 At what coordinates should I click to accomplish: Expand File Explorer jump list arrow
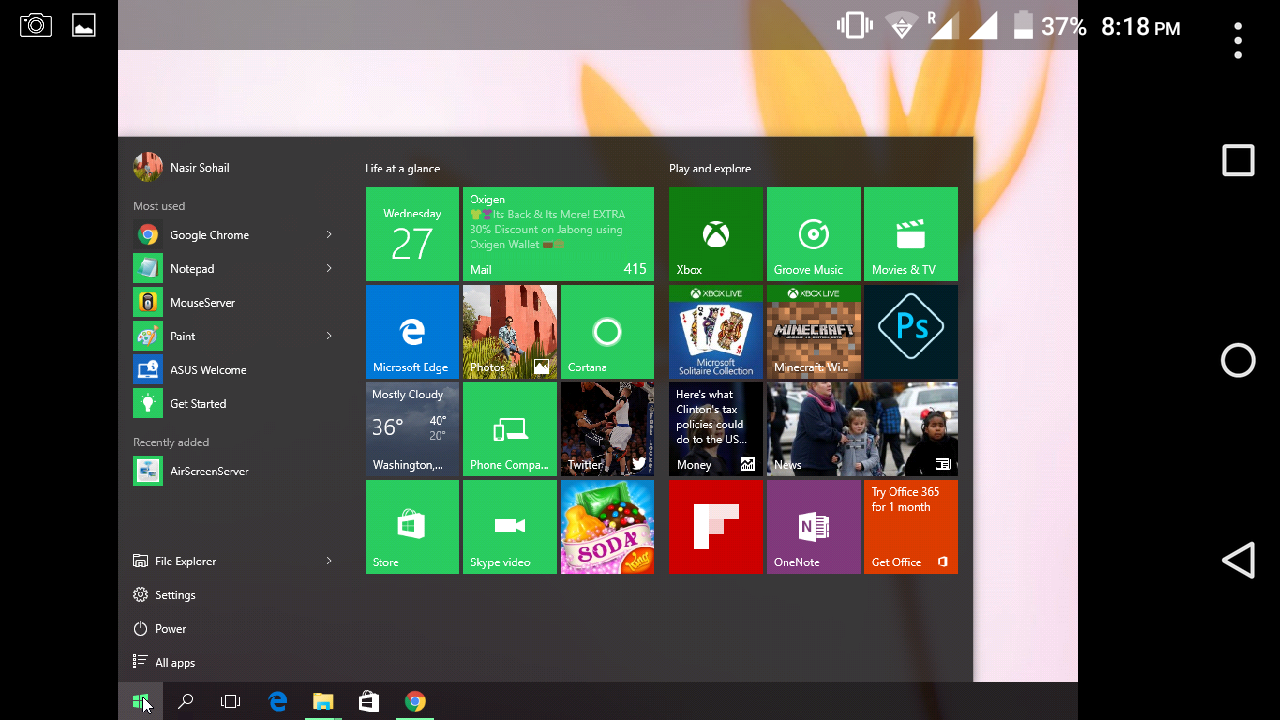coord(328,561)
